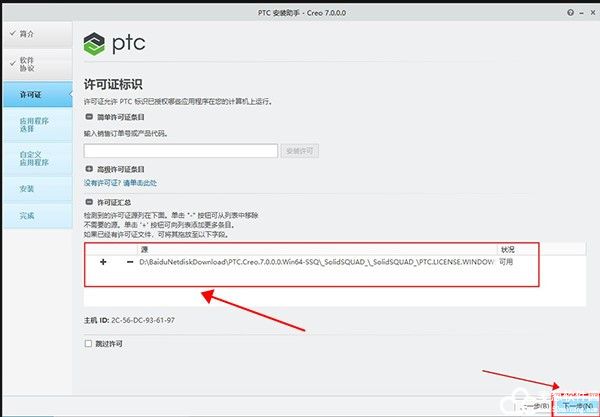Collapse the 许可证汇总 section
The height and width of the screenshot is (417, 600).
[89, 202]
